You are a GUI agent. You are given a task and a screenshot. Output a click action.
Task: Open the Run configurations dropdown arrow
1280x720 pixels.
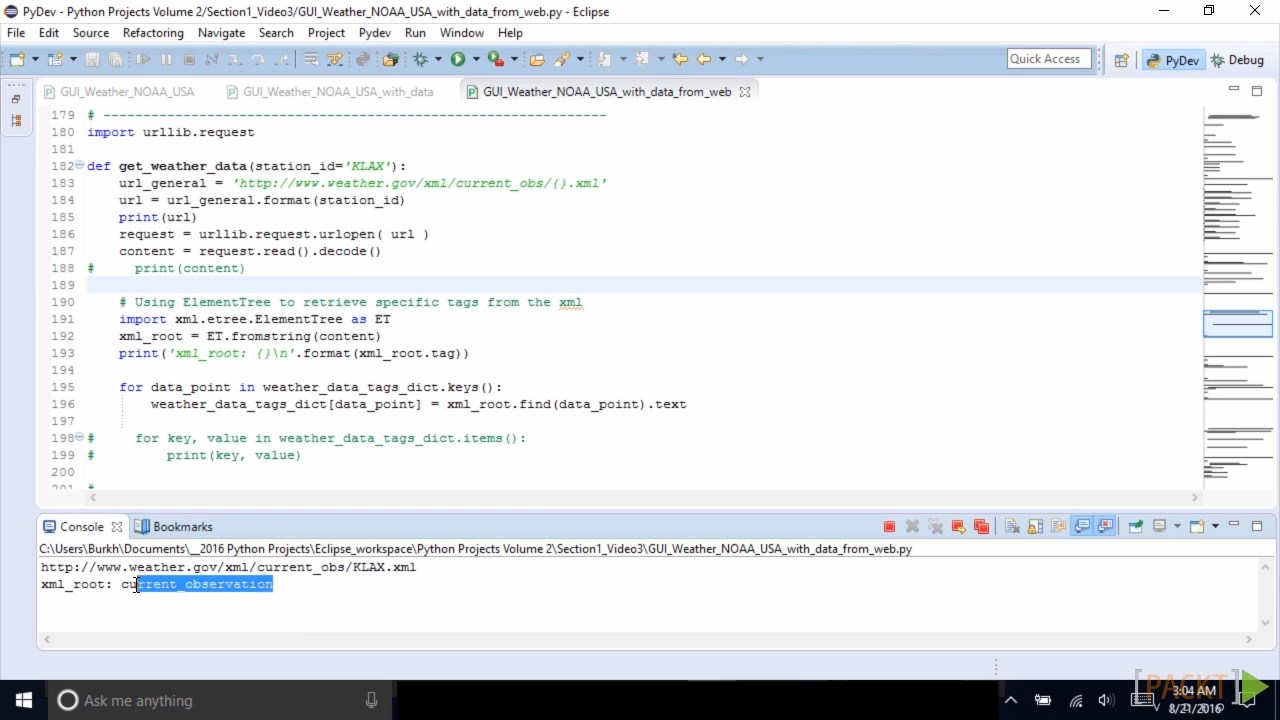pos(476,59)
